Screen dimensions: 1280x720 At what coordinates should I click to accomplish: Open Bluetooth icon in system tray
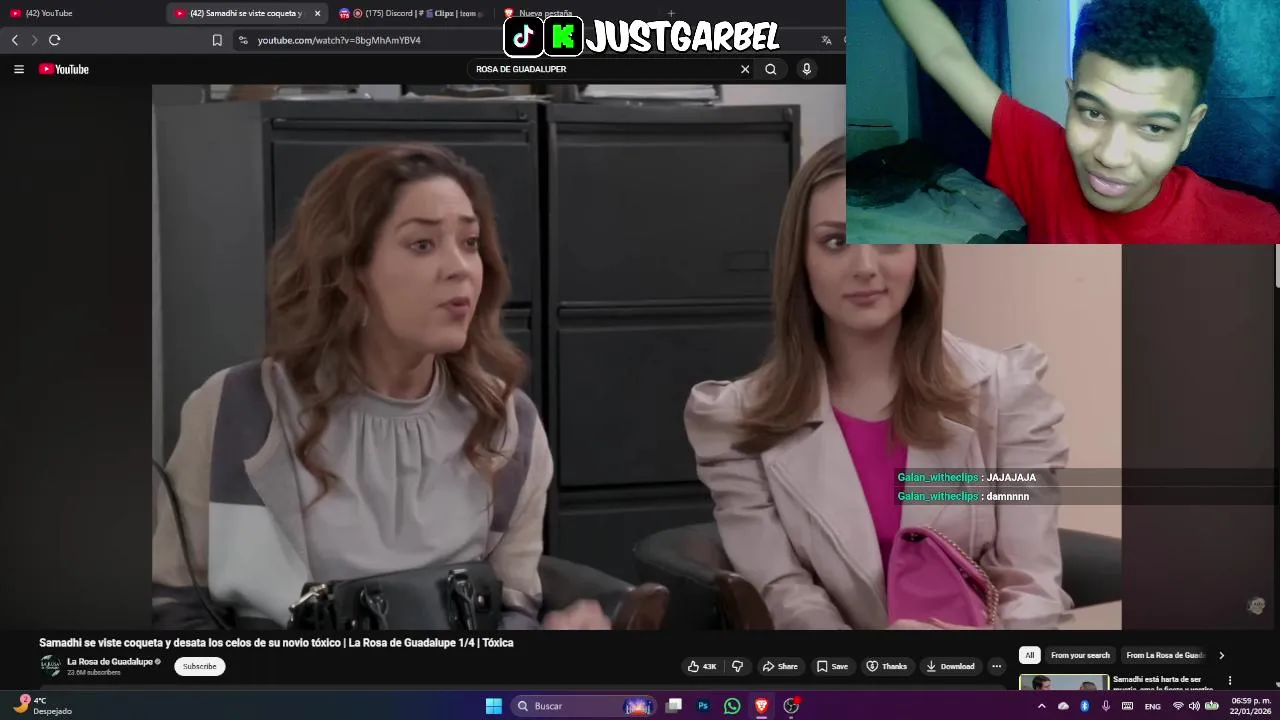click(1085, 706)
